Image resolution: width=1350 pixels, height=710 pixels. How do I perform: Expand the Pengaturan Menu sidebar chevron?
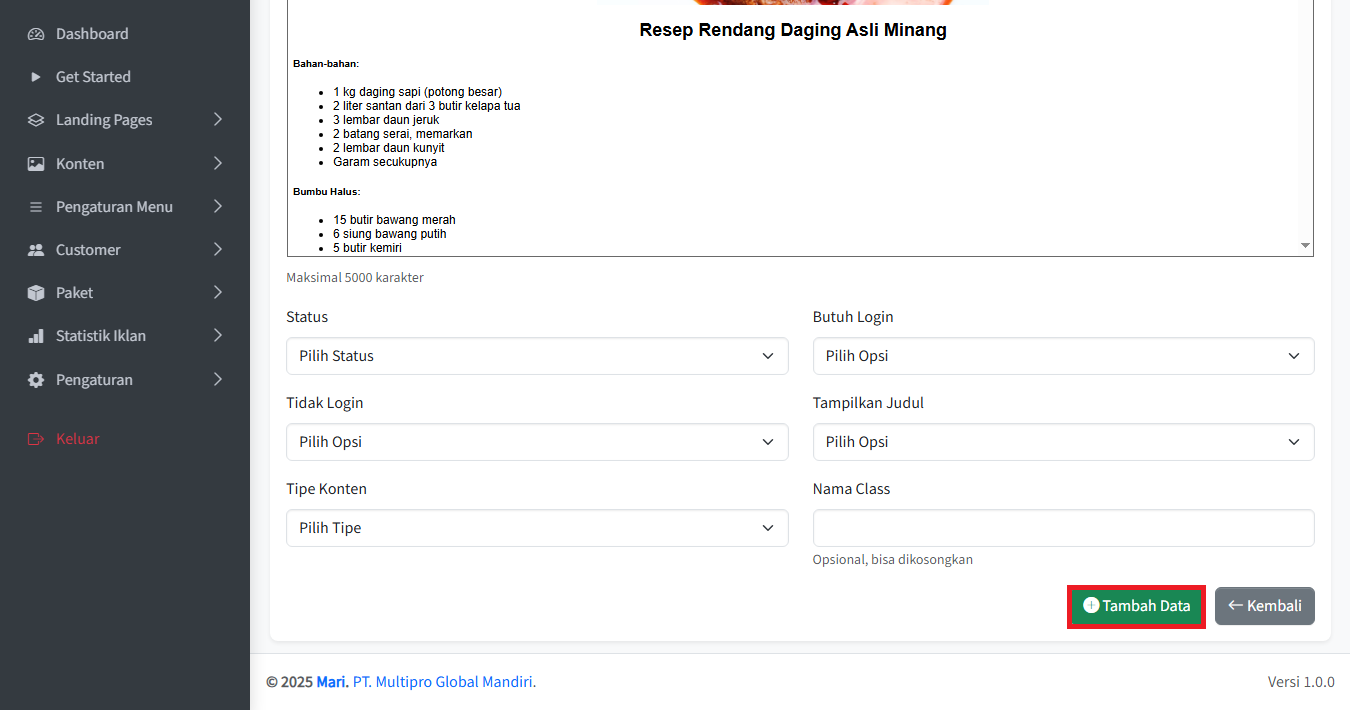click(218, 207)
